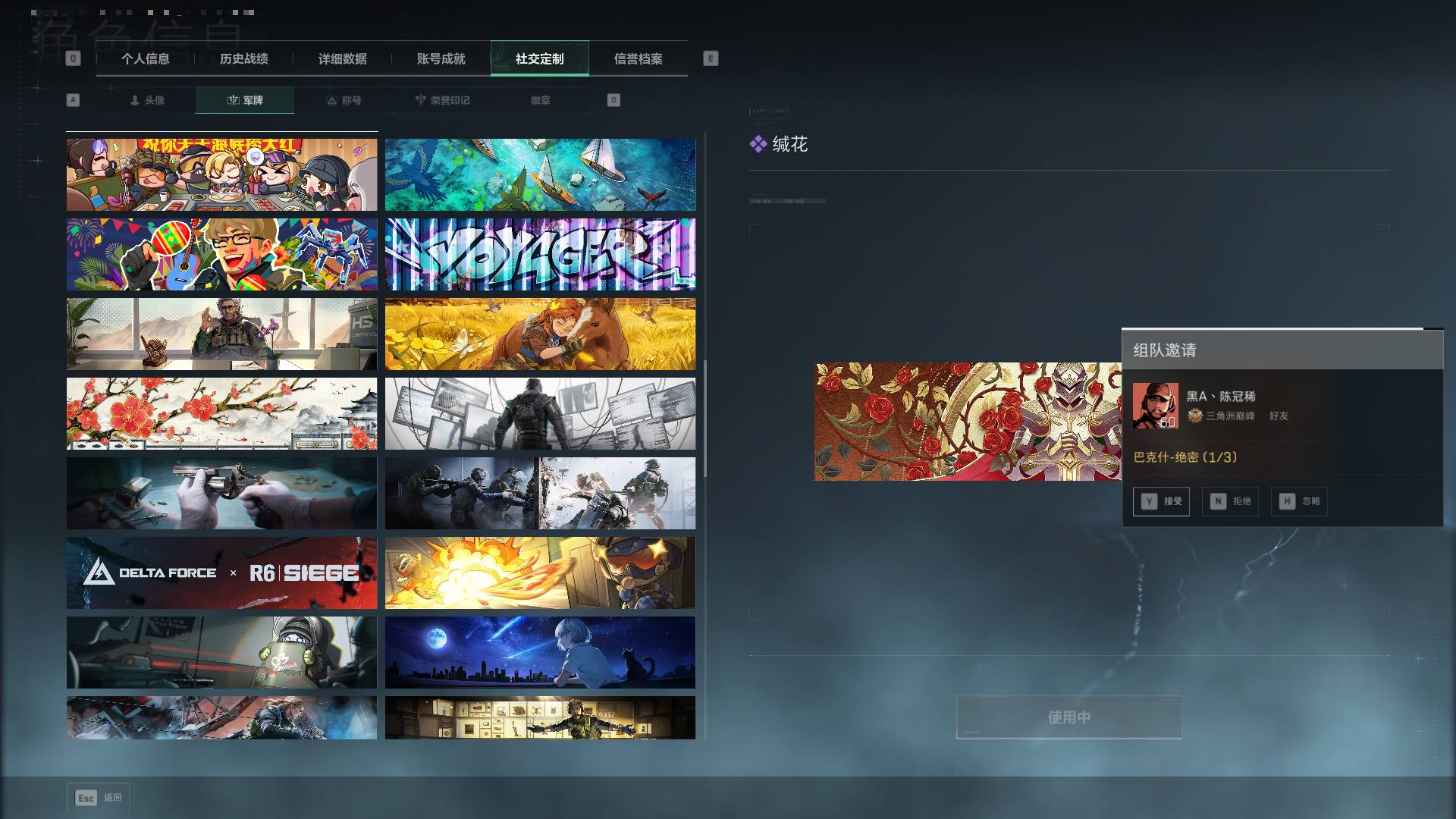Select the split black-white operators dog tag
The image size is (1456, 819).
540,493
